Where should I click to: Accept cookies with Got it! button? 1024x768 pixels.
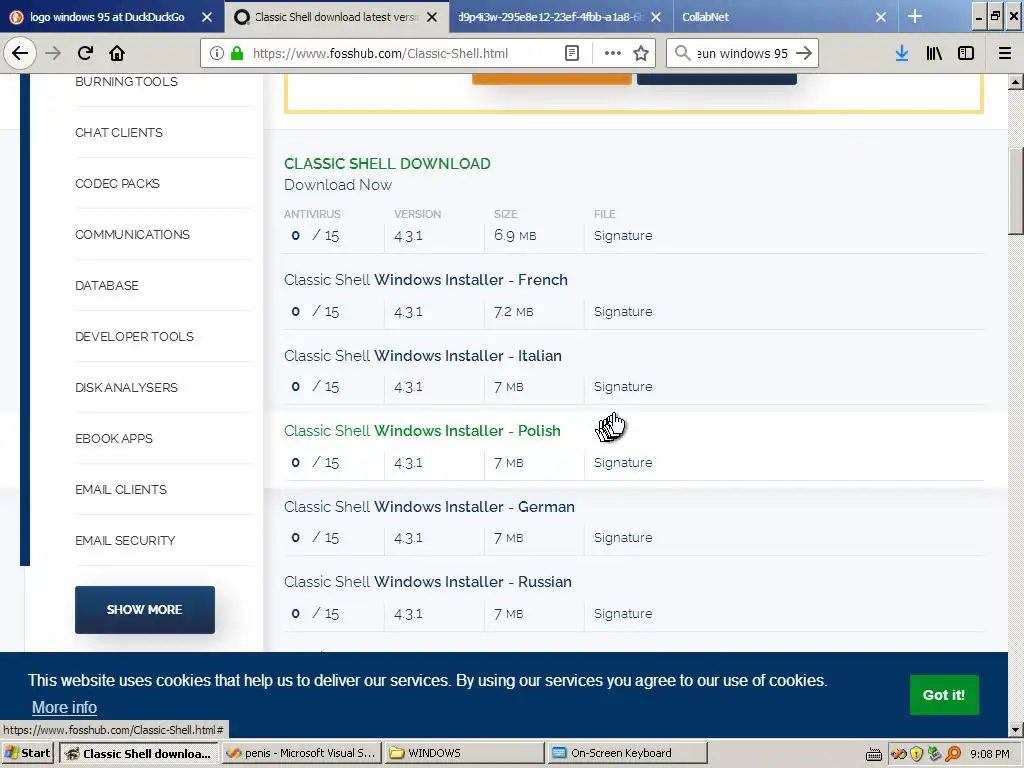[944, 695]
